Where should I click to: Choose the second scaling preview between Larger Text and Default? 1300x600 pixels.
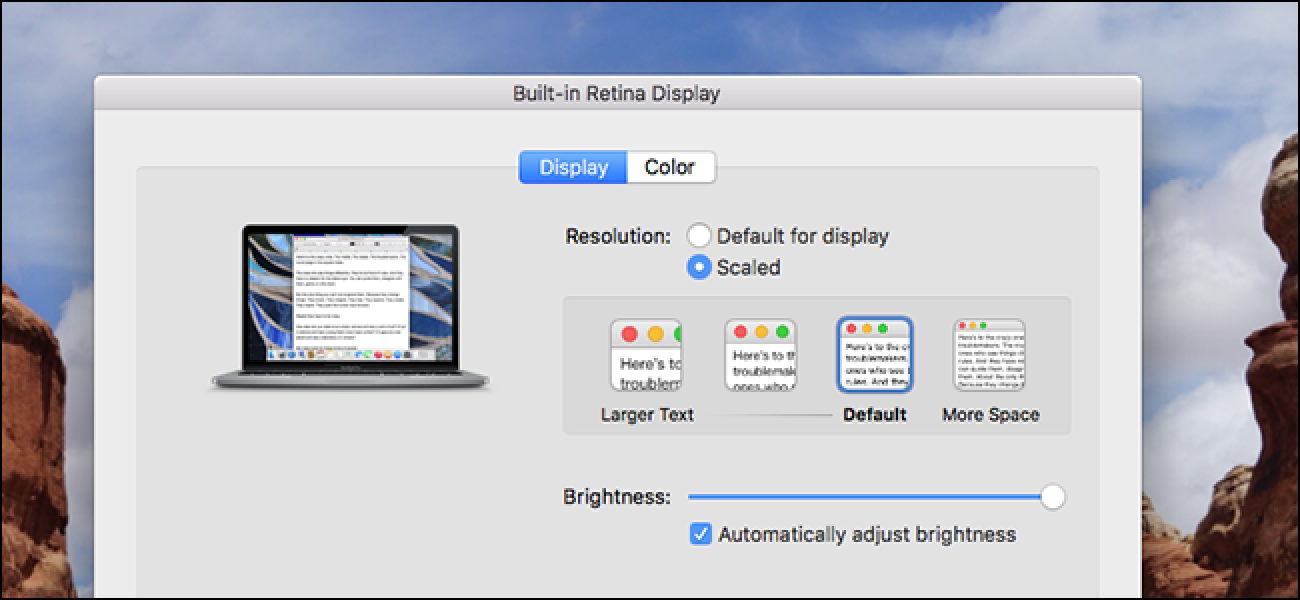click(x=760, y=353)
